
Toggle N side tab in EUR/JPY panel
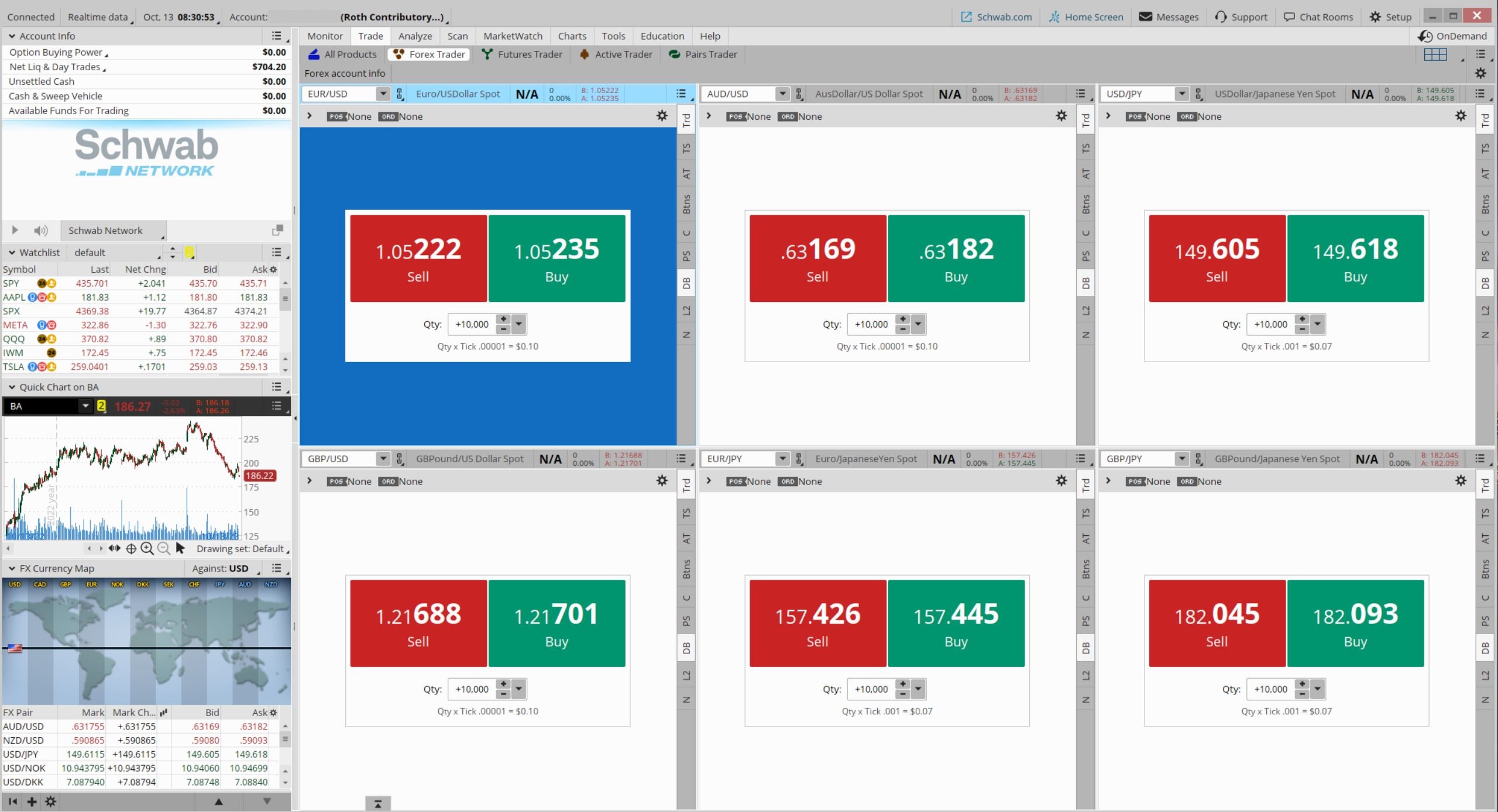1086,700
